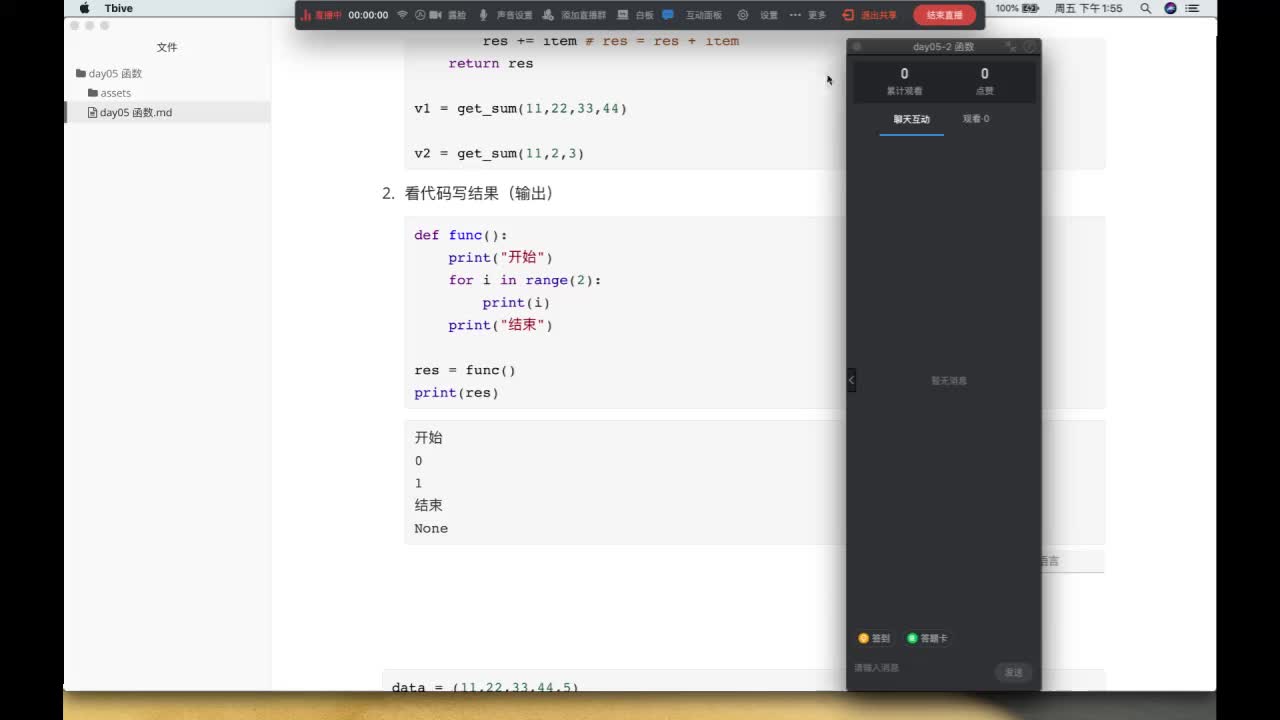Click the def func(): code line
1280x720 pixels.
point(461,235)
